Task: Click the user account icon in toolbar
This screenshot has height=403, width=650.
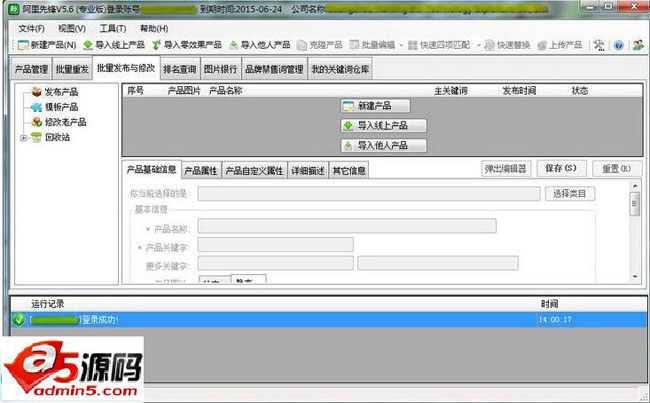Action: 638,45
